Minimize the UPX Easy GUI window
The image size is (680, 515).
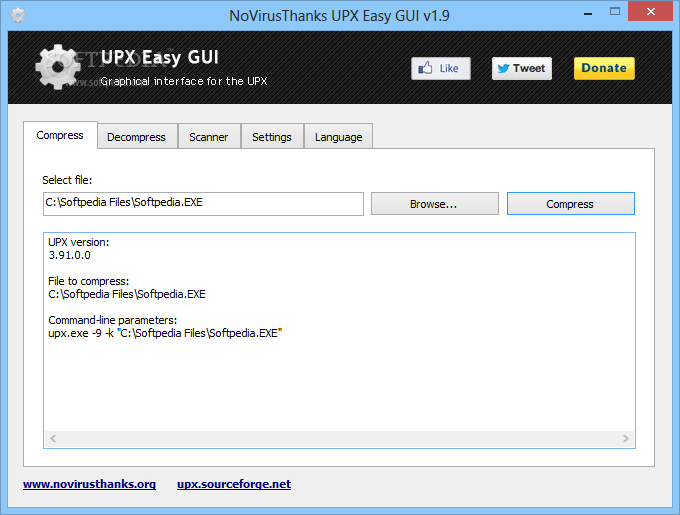[588, 12]
